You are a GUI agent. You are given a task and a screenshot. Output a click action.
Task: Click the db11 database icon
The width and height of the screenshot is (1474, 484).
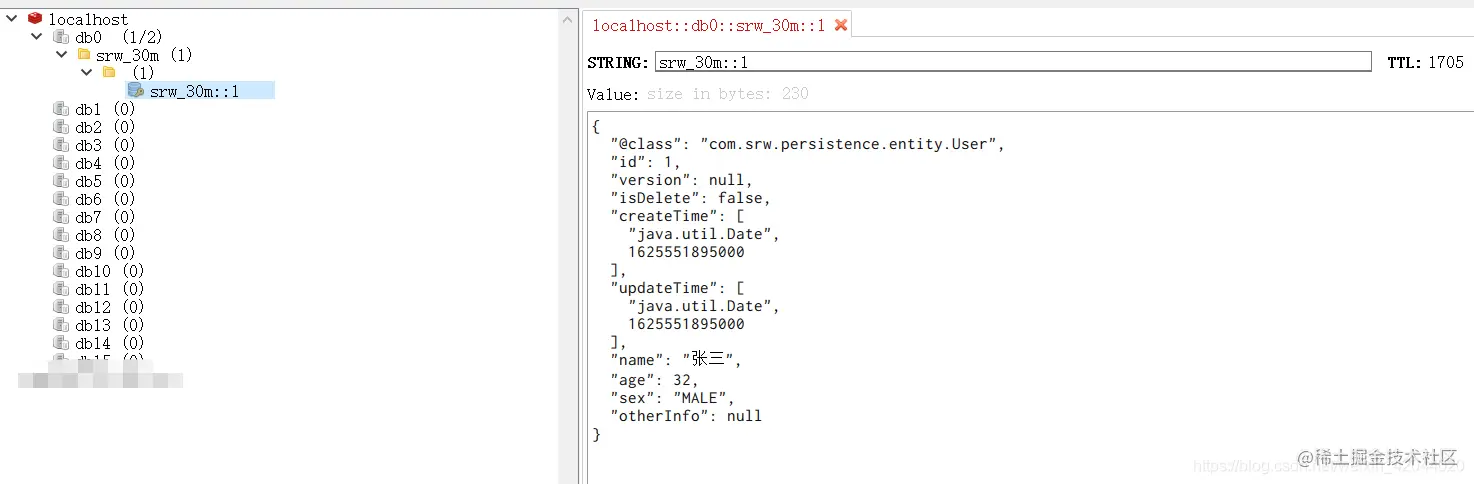[x=61, y=288]
